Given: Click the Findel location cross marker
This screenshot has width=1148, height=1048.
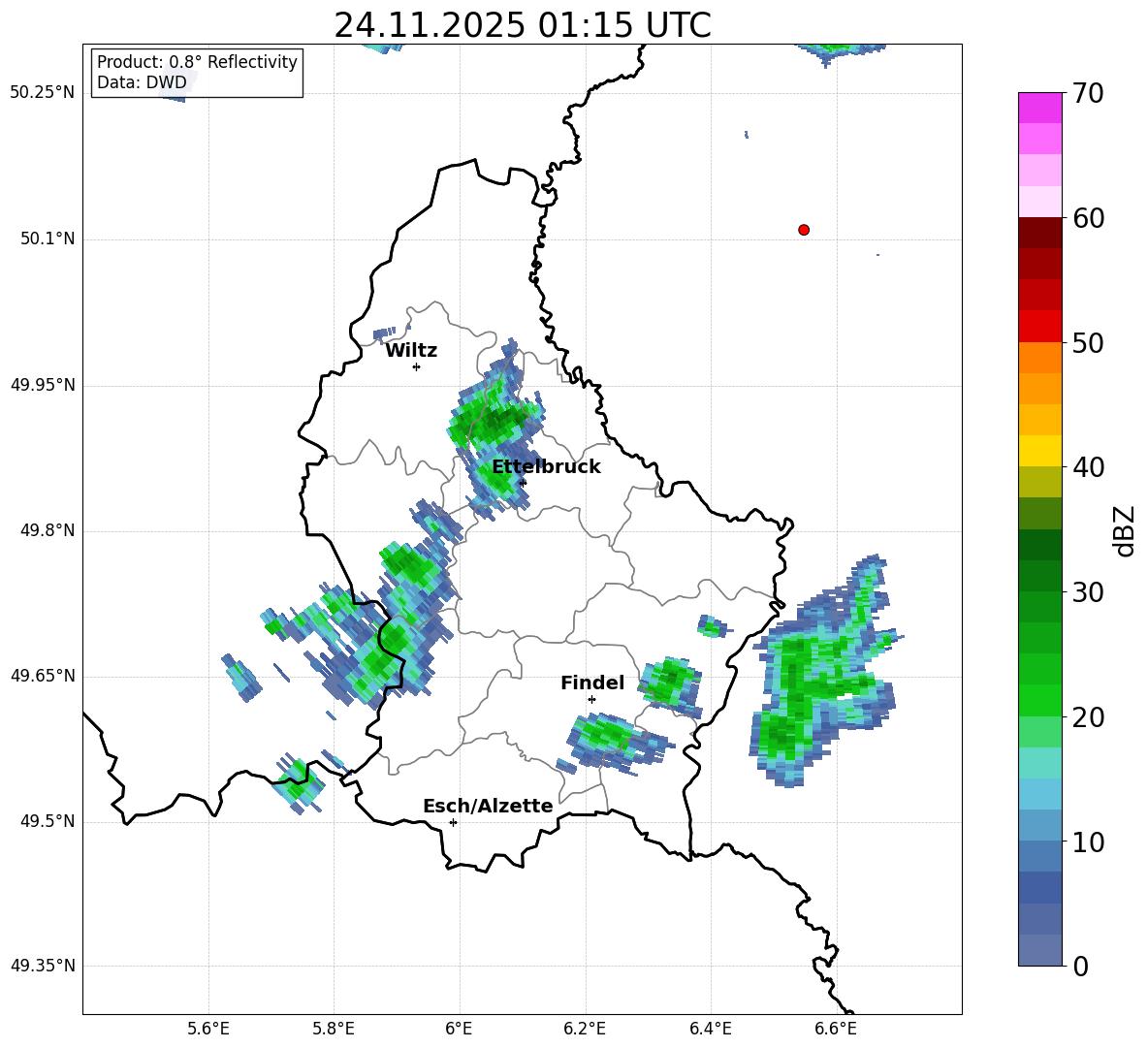Looking at the screenshot, I should tap(591, 699).
